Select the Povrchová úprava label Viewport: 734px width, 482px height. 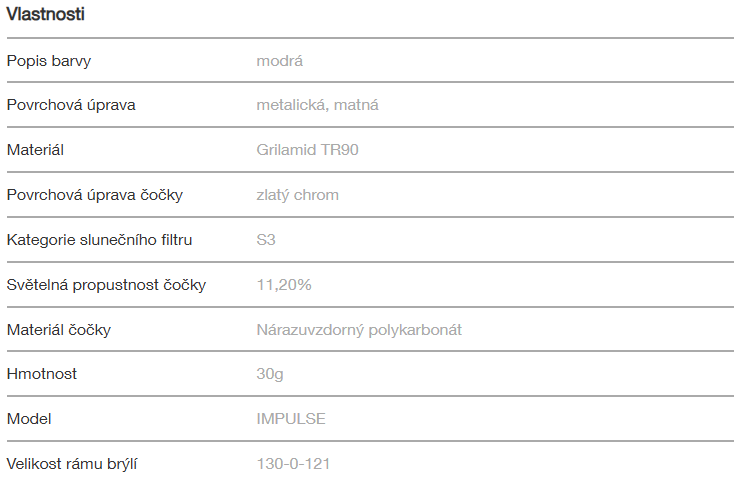tap(71, 105)
